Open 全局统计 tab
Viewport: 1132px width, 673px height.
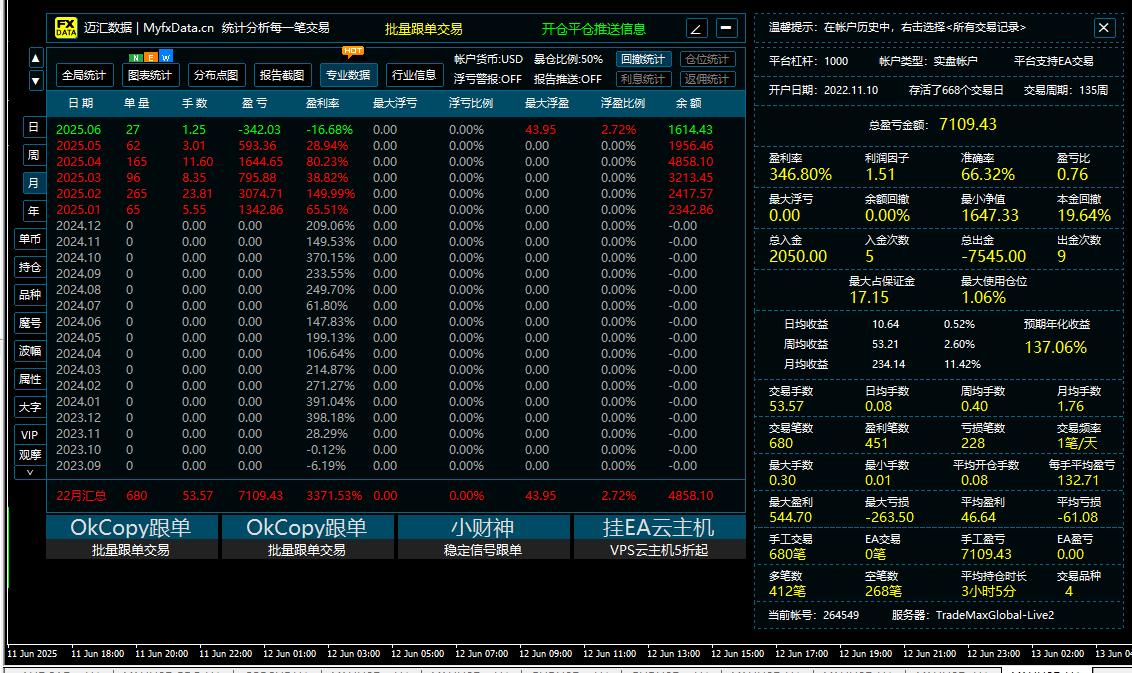84,75
